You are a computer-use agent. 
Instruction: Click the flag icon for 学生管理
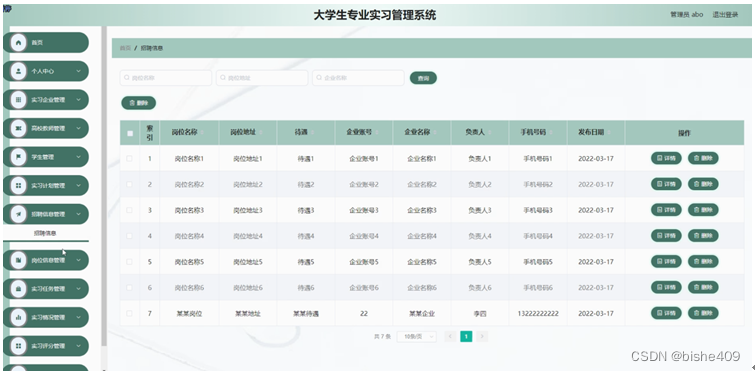click(x=18, y=157)
